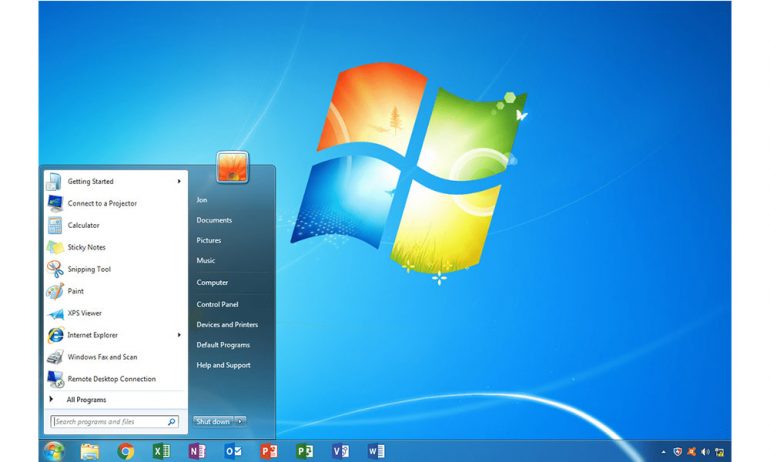Launch Excel from the taskbar
The width and height of the screenshot is (770, 462).
tap(161, 451)
